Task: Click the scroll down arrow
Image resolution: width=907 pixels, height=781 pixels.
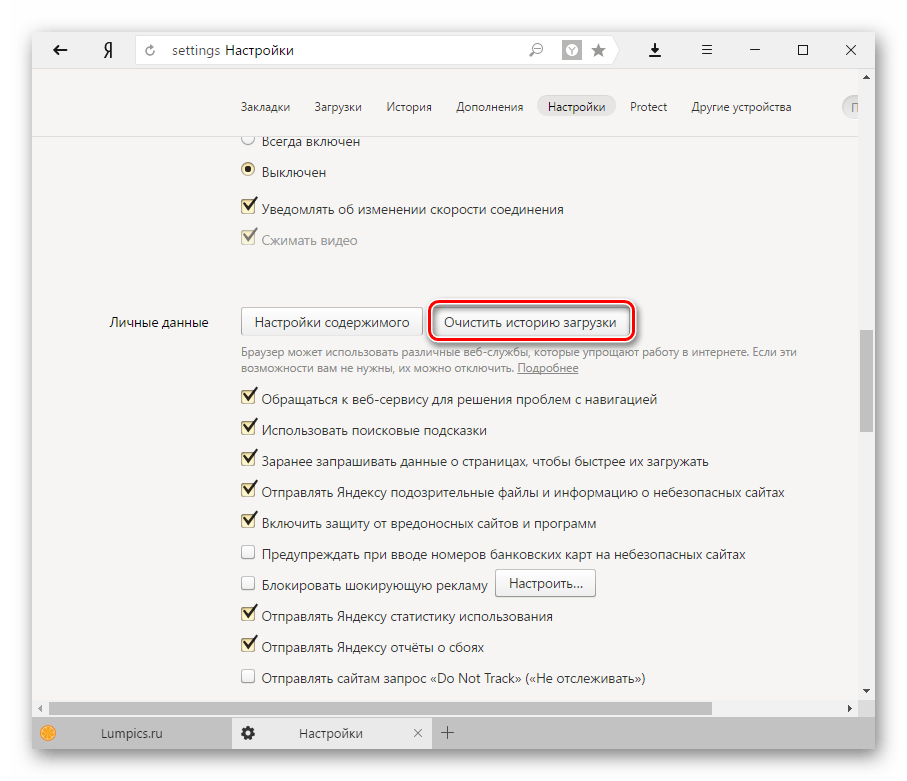Action: tap(866, 691)
